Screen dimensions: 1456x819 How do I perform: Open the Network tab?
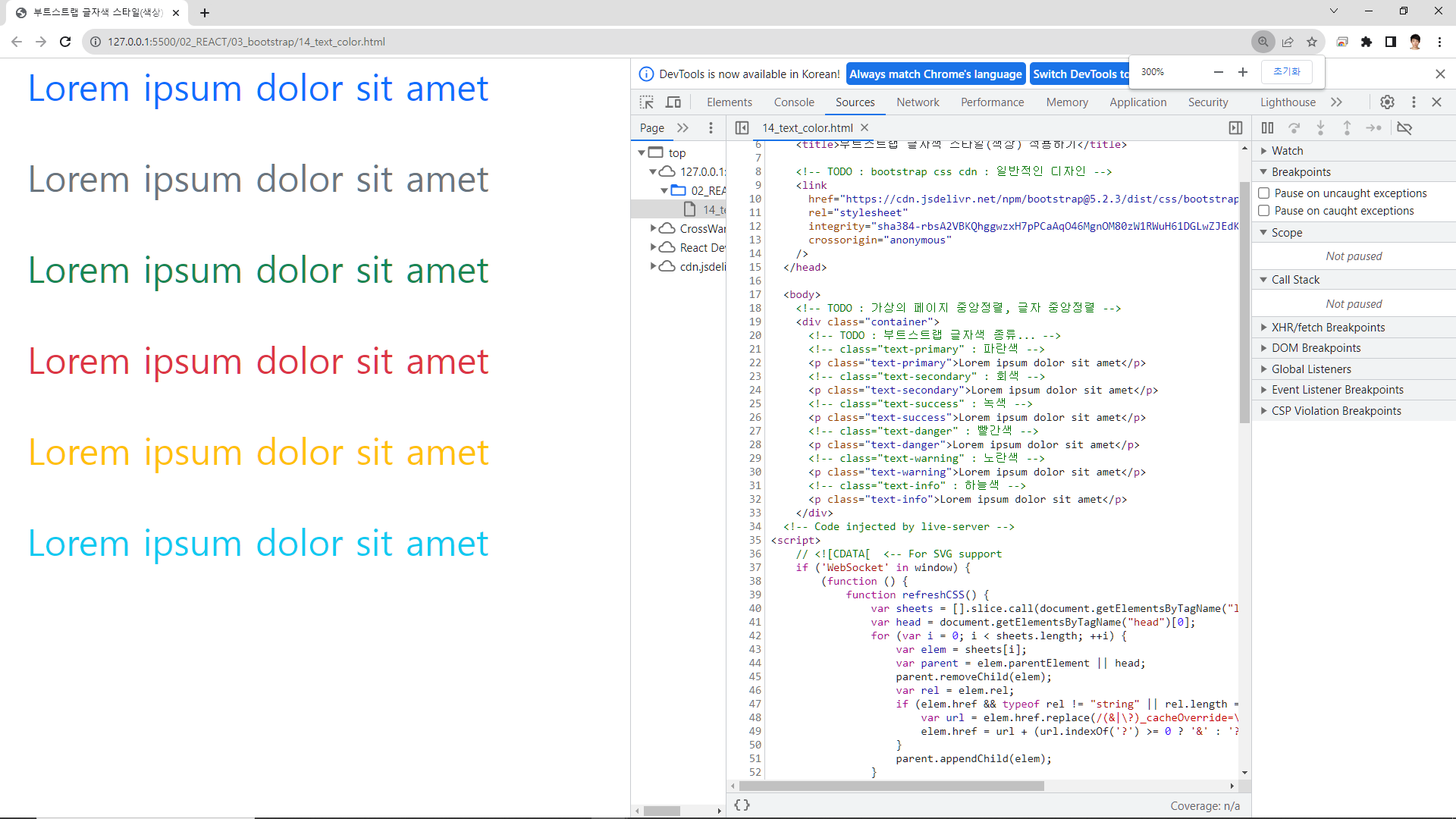click(918, 102)
